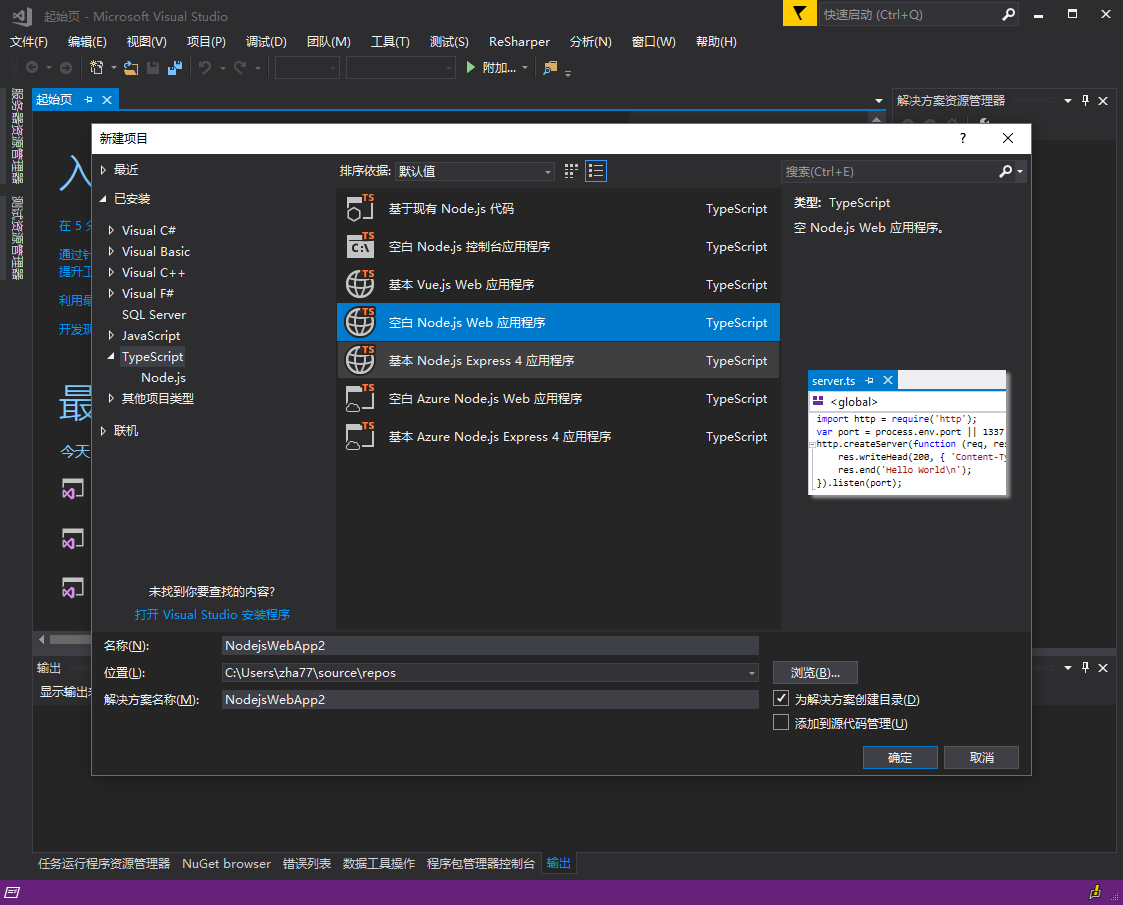
Task: Click the Package Manager Console bottom tab
Action: click(x=481, y=863)
